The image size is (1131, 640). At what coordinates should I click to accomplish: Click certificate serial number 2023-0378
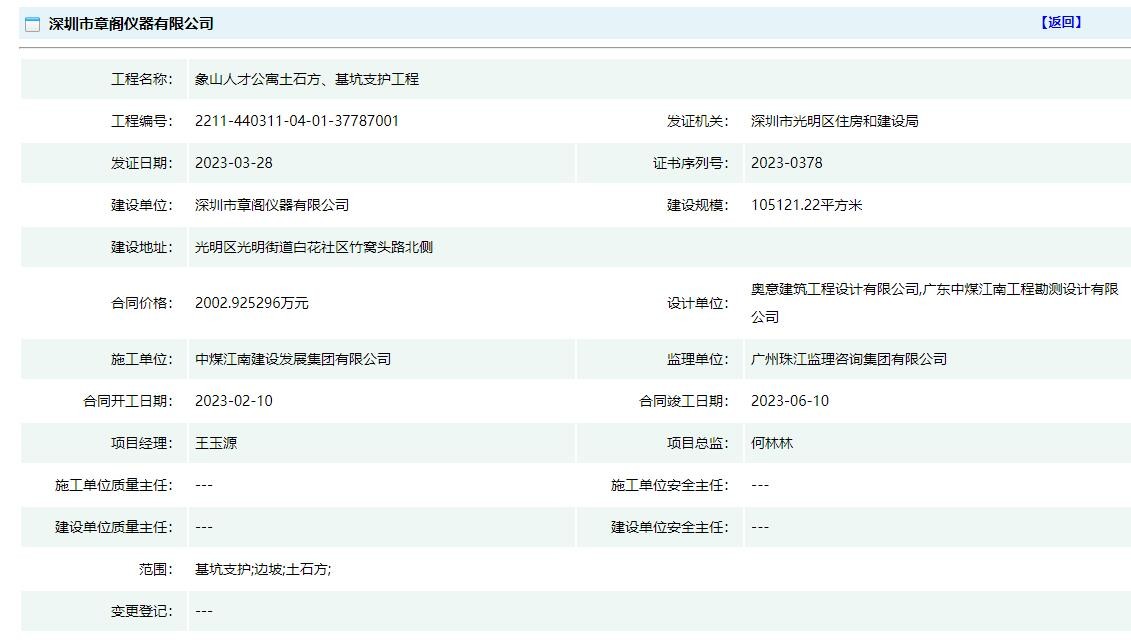pyautogui.click(x=786, y=163)
